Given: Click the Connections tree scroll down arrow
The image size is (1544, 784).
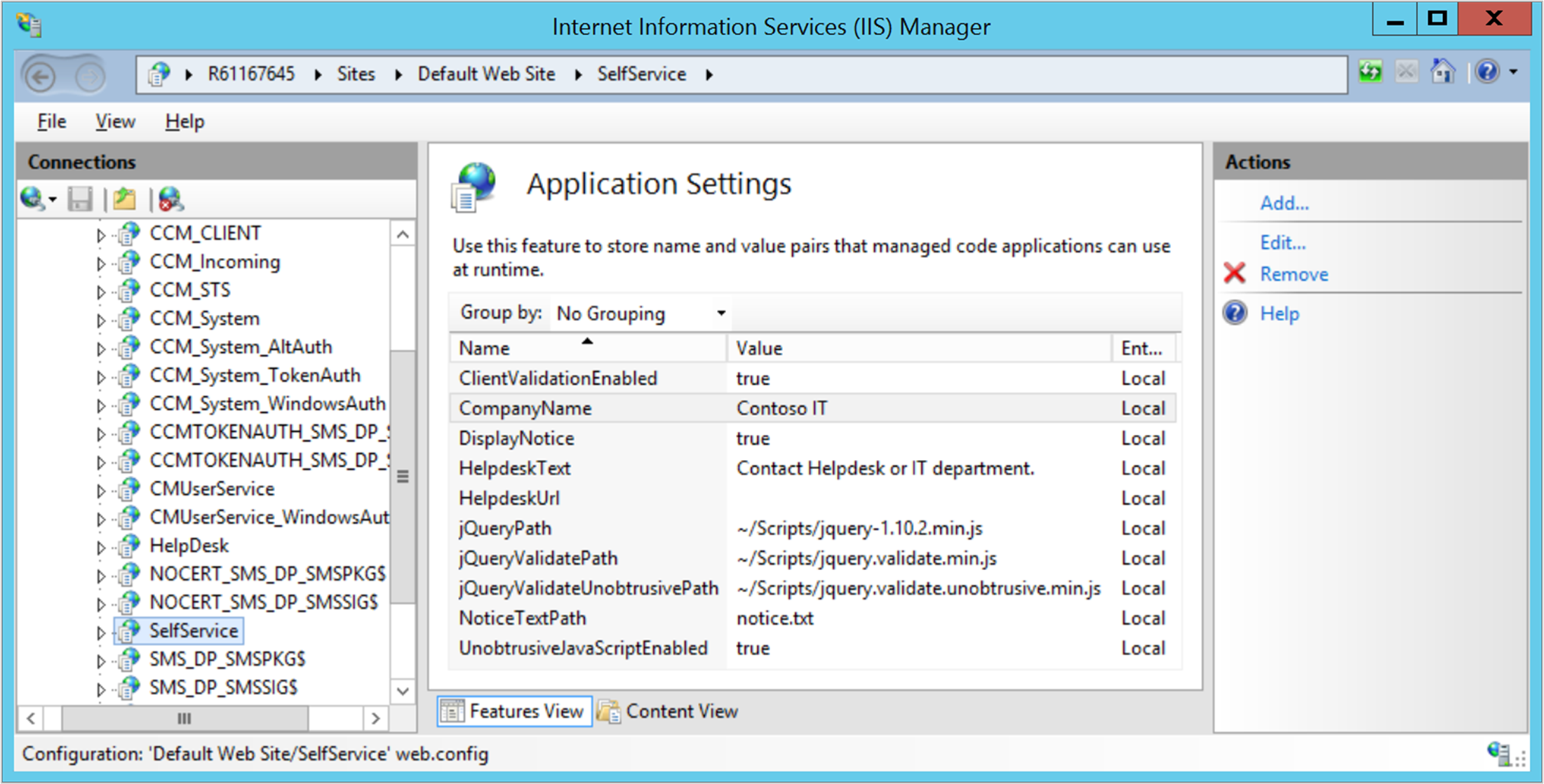Looking at the screenshot, I should point(403,691).
